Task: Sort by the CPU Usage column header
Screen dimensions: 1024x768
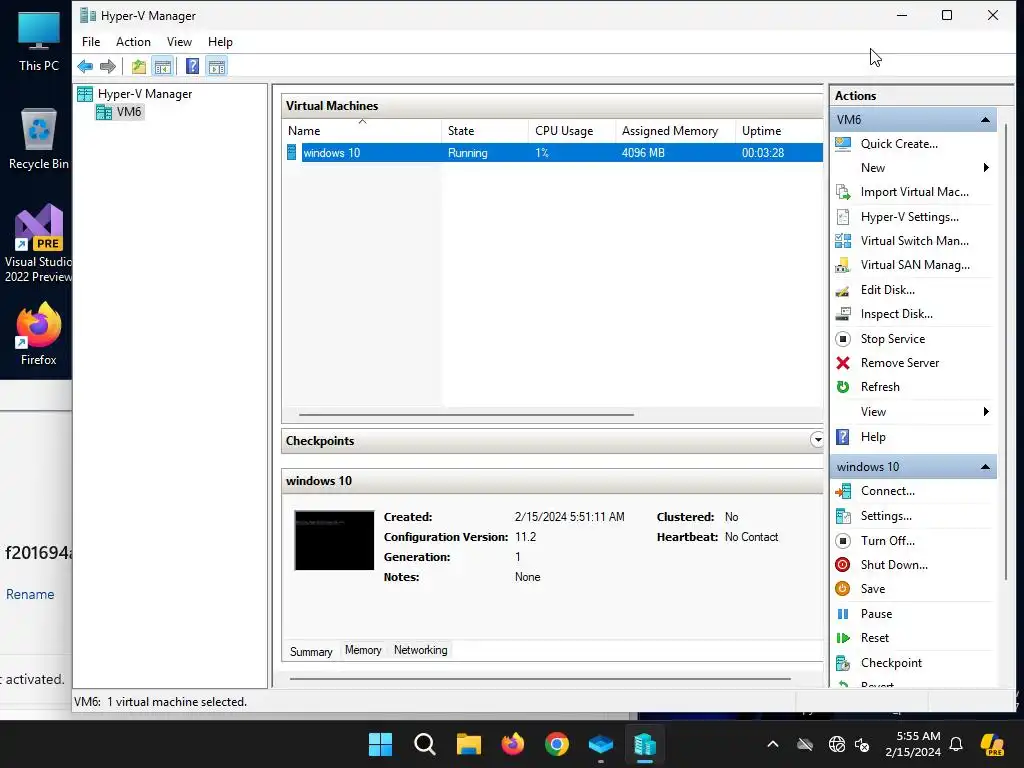Action: [x=571, y=131]
